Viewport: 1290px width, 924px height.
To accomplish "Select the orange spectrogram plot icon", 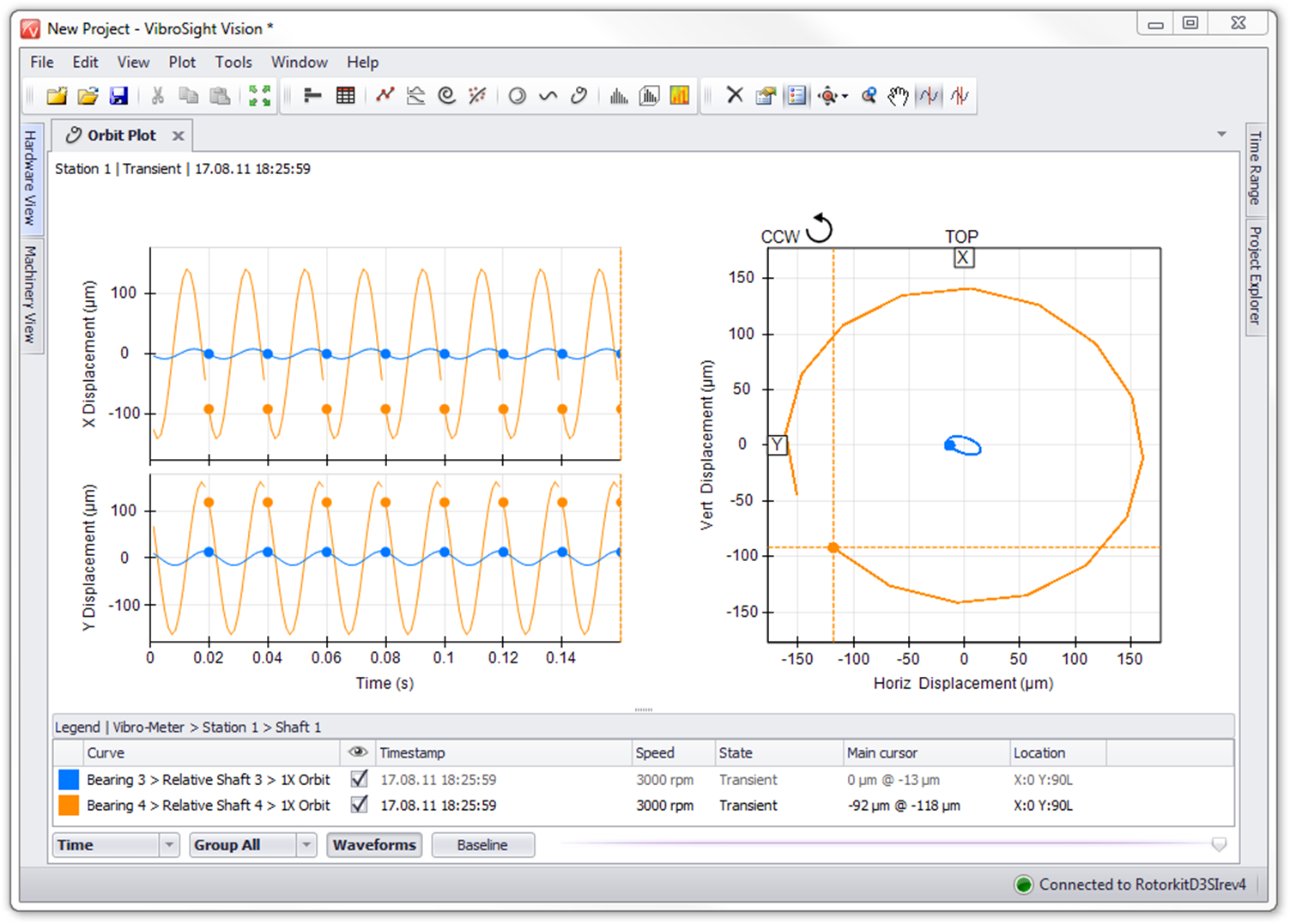I will point(680,95).
